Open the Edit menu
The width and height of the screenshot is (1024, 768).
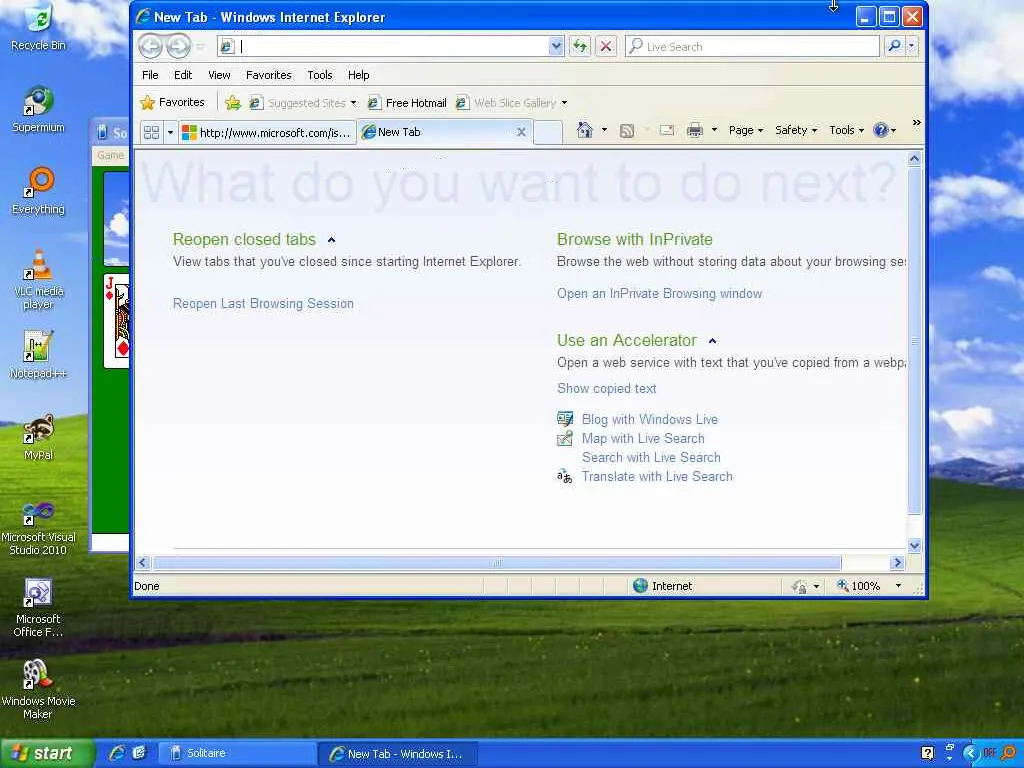183,75
